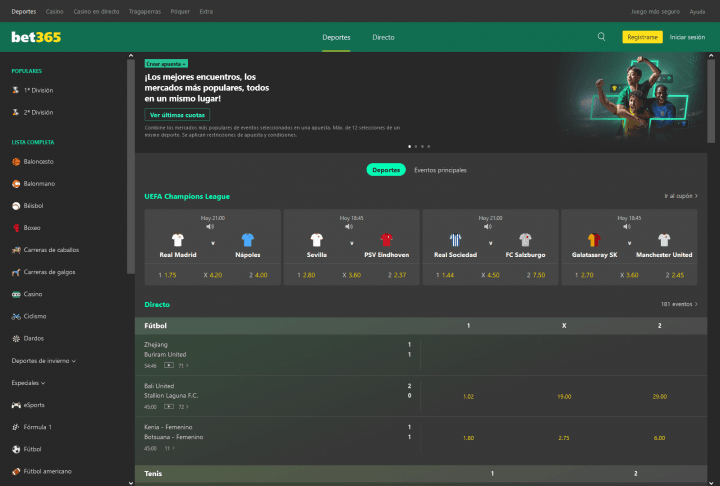Viewport: 720px width, 486px height.
Task: Expand the Especiales section
Action: 28,383
